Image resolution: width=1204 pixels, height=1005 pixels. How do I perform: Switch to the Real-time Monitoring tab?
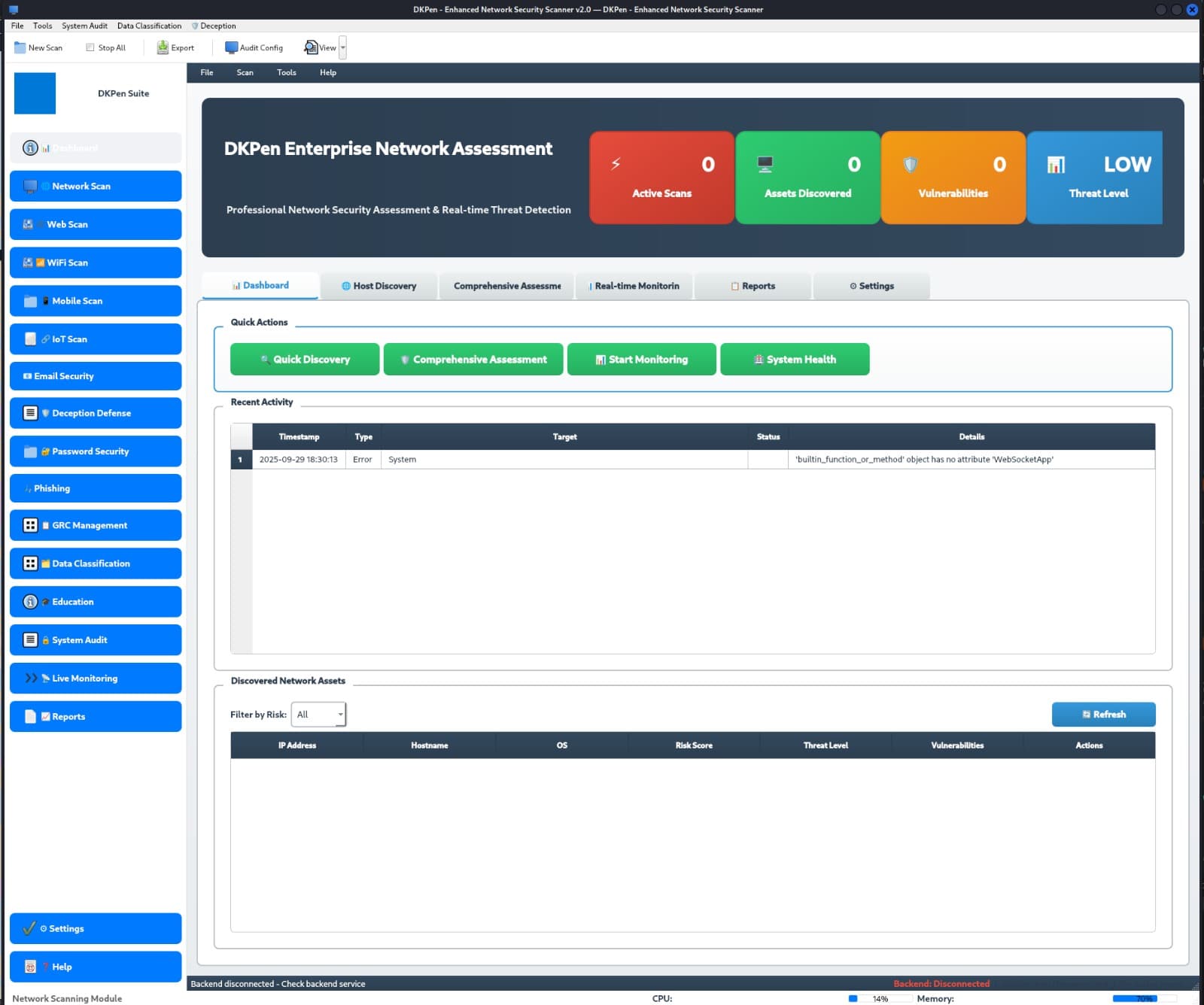pyautogui.click(x=634, y=286)
